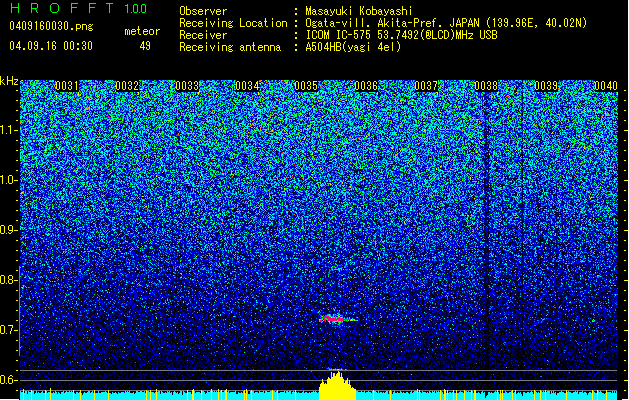Click the Receiving Location label
Image resolution: width=629 pixels, height=400 pixels.
click(x=233, y=23)
